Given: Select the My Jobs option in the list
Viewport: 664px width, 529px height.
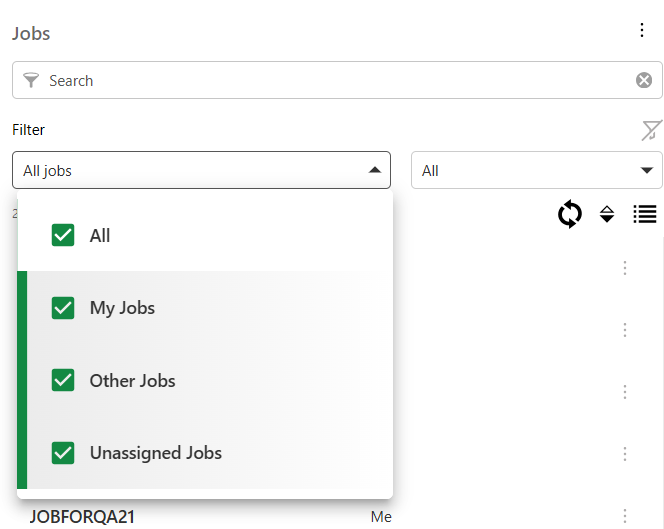Looking at the screenshot, I should [x=122, y=308].
